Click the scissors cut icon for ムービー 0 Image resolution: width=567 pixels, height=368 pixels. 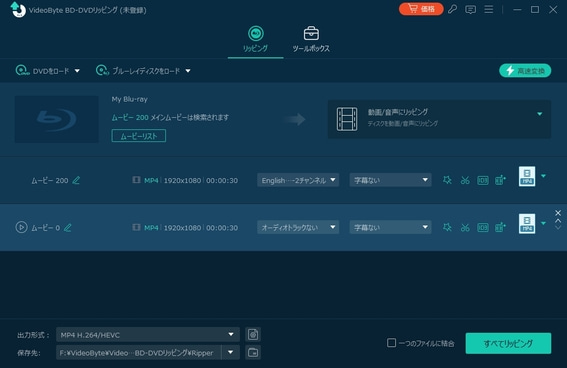[465, 227]
